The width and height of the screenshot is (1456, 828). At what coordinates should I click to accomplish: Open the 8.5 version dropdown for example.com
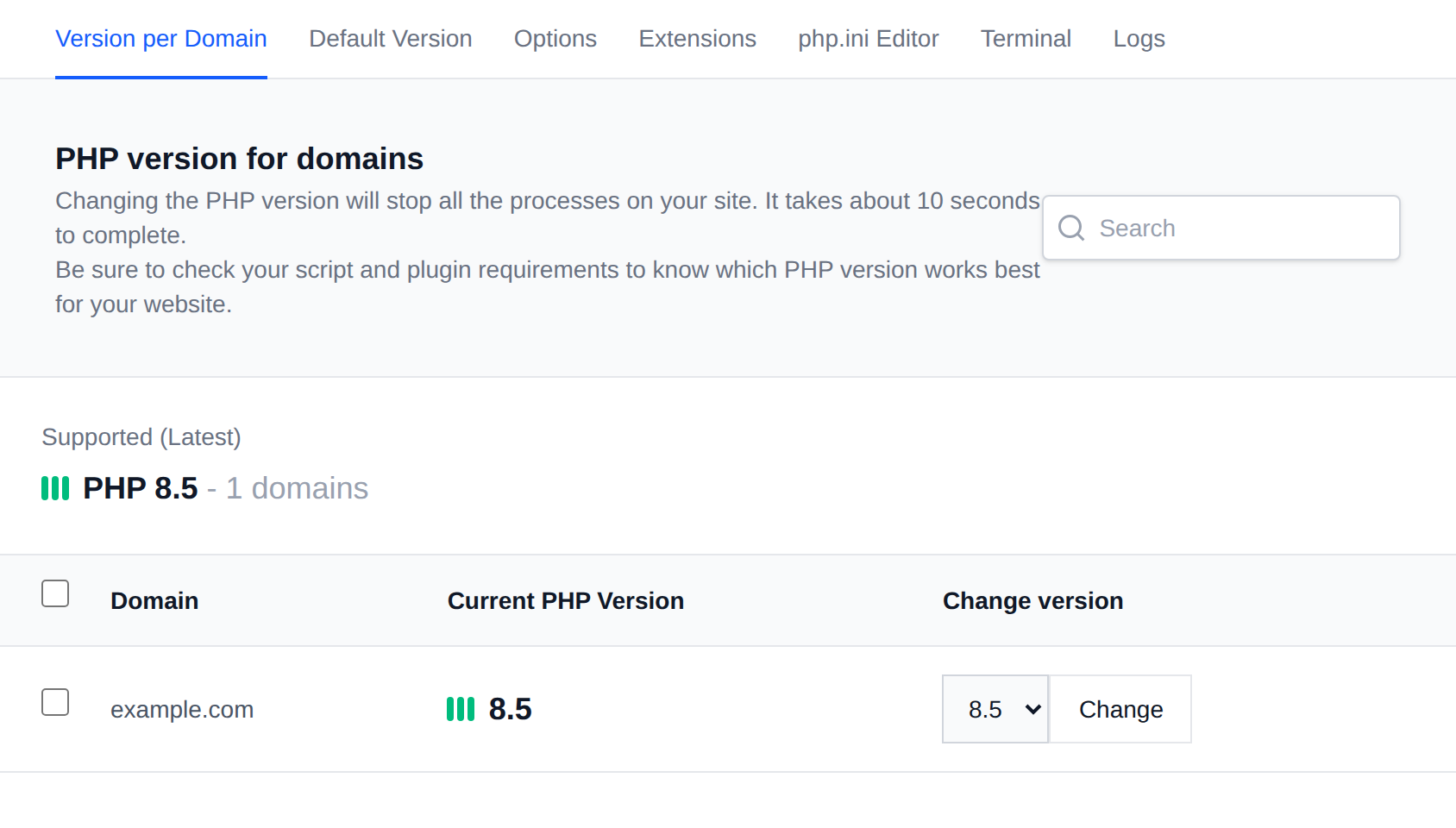[995, 709]
